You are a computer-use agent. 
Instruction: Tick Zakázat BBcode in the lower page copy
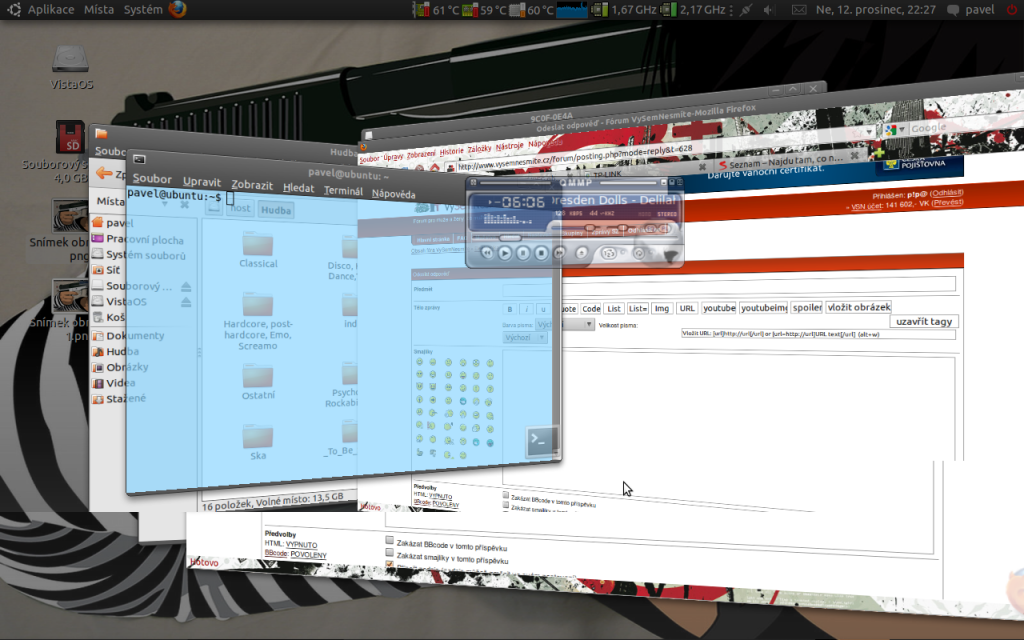(390, 540)
